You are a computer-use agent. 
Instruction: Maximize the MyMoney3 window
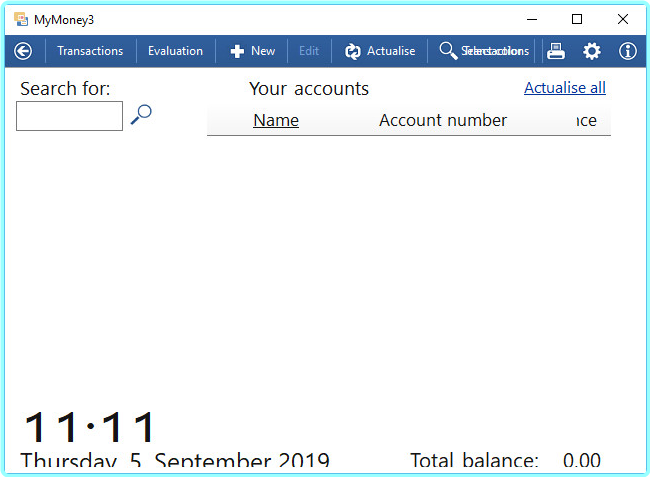coord(577,19)
